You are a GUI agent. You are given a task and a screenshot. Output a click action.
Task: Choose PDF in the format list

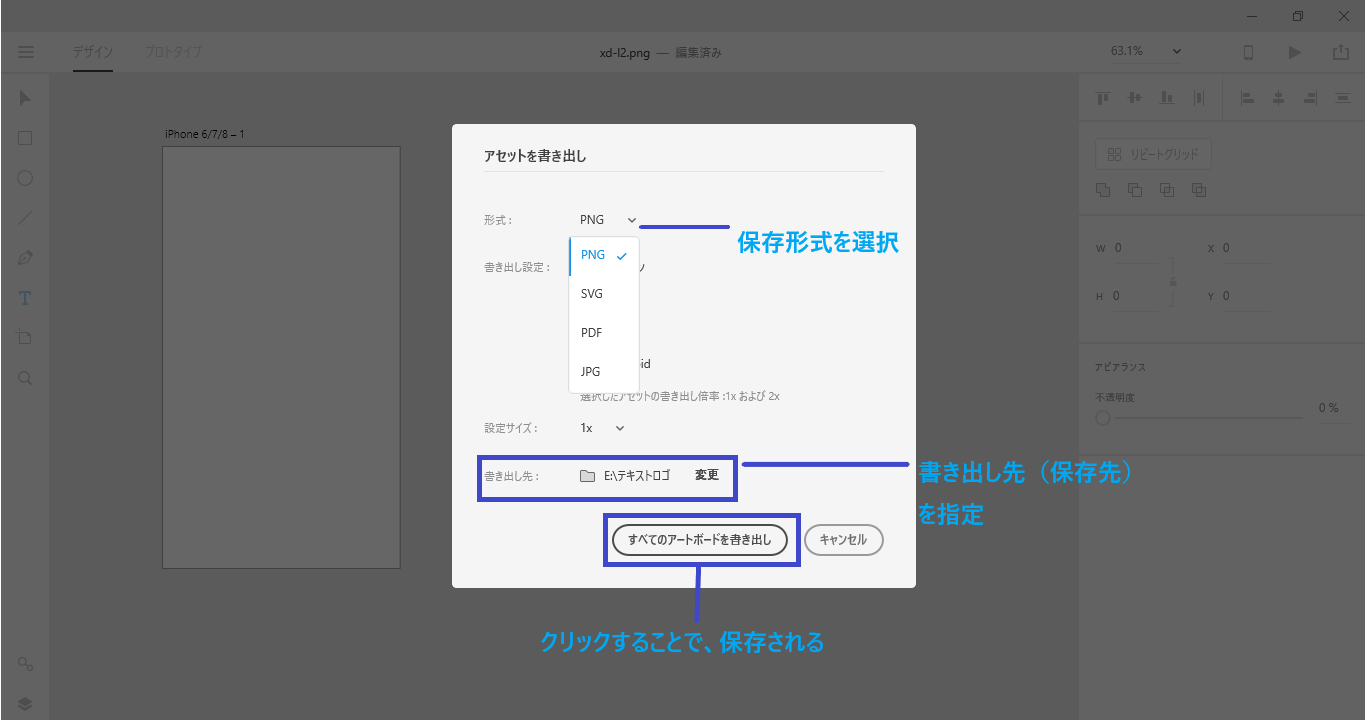[x=604, y=333]
